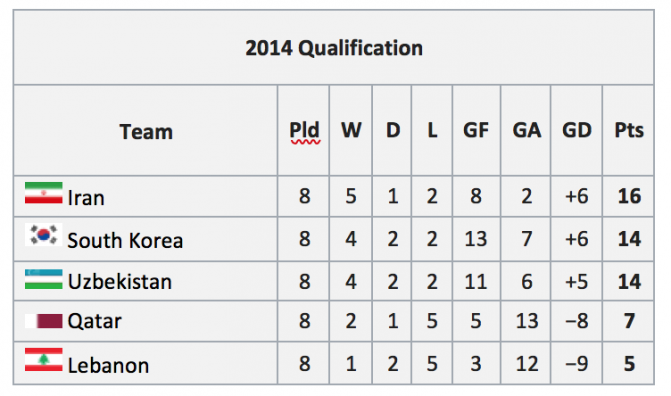This screenshot has width=671, height=396.
Task: Click the Iran flag icon
Action: click(44, 193)
